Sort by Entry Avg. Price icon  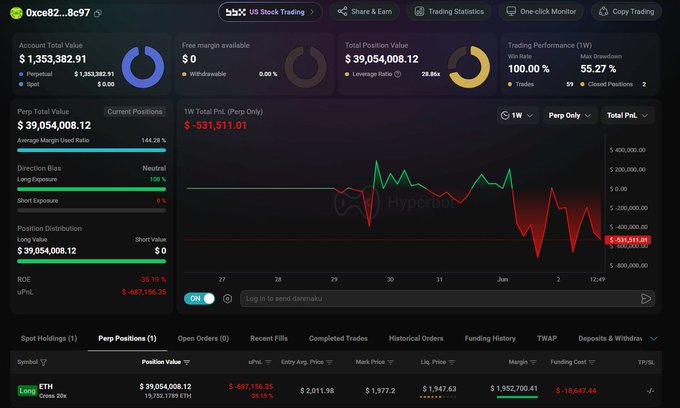tap(329, 362)
